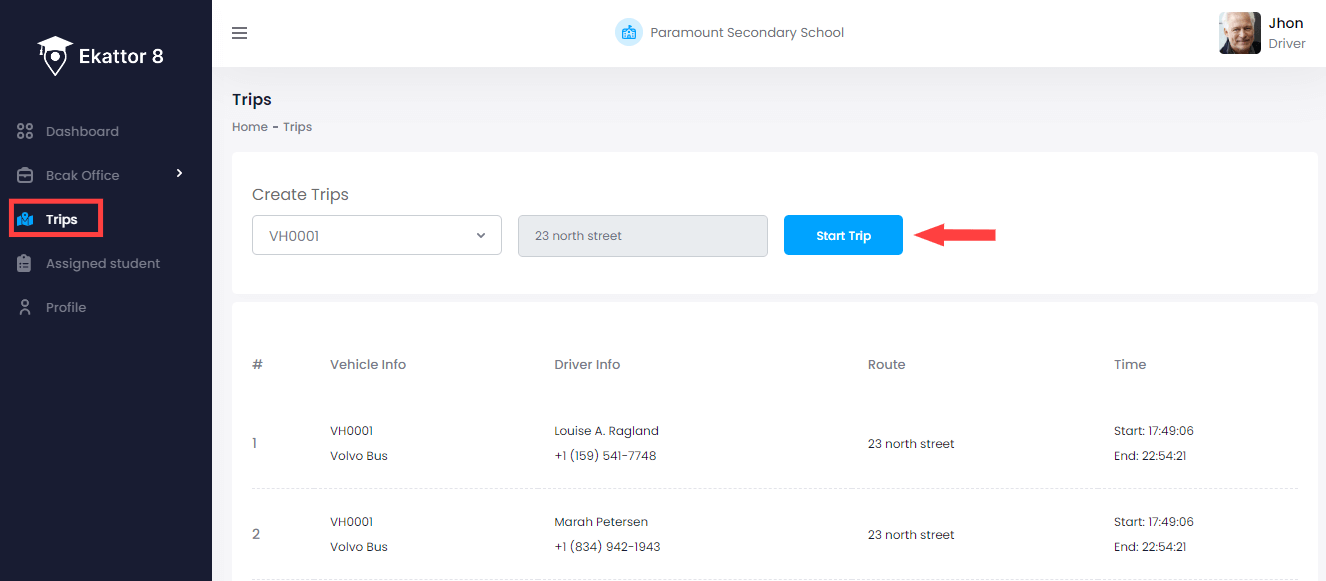Viewport: 1326px width, 581px height.
Task: Click the hamburger menu icon
Action: click(239, 33)
